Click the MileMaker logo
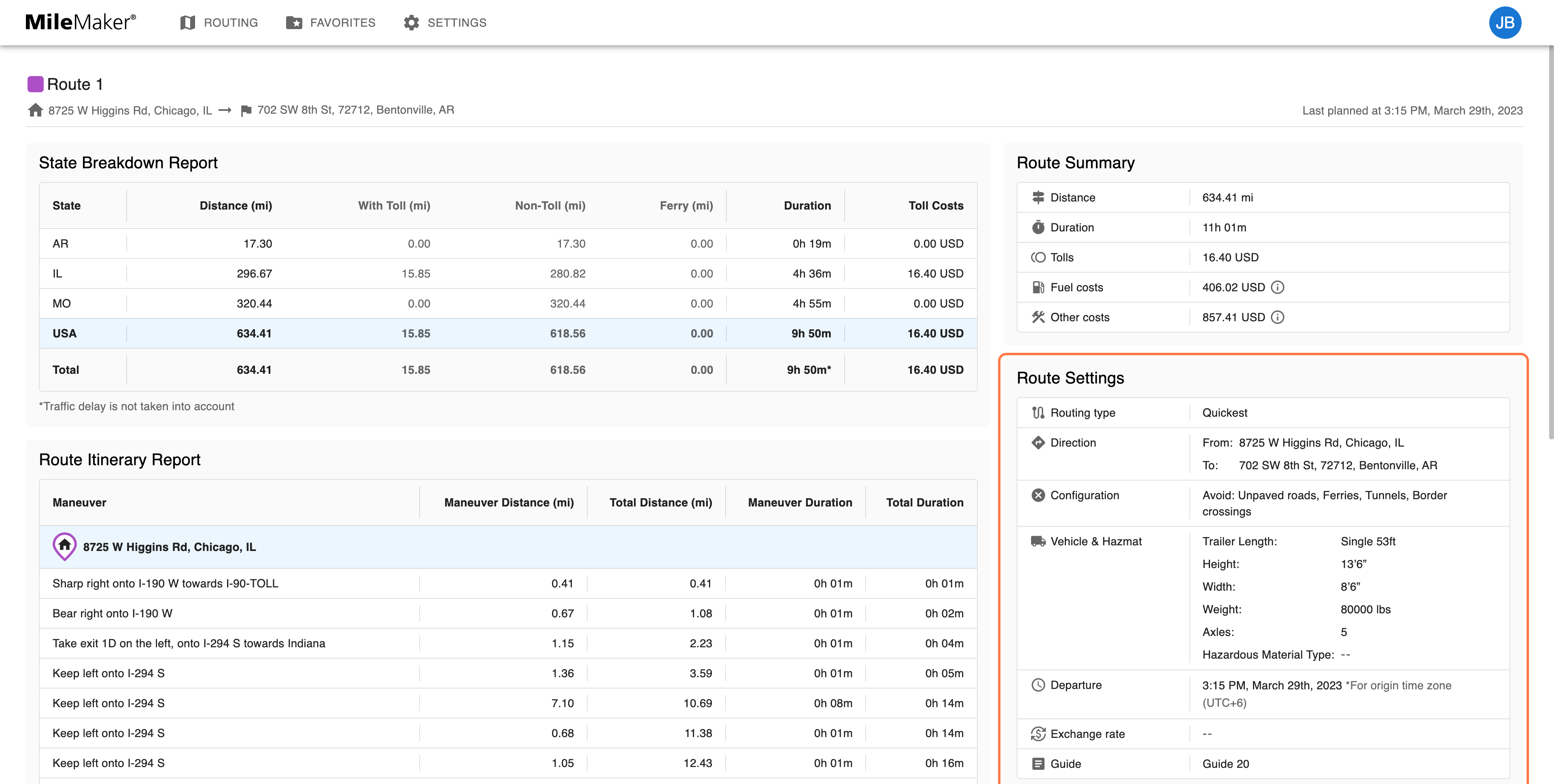 coord(80,22)
